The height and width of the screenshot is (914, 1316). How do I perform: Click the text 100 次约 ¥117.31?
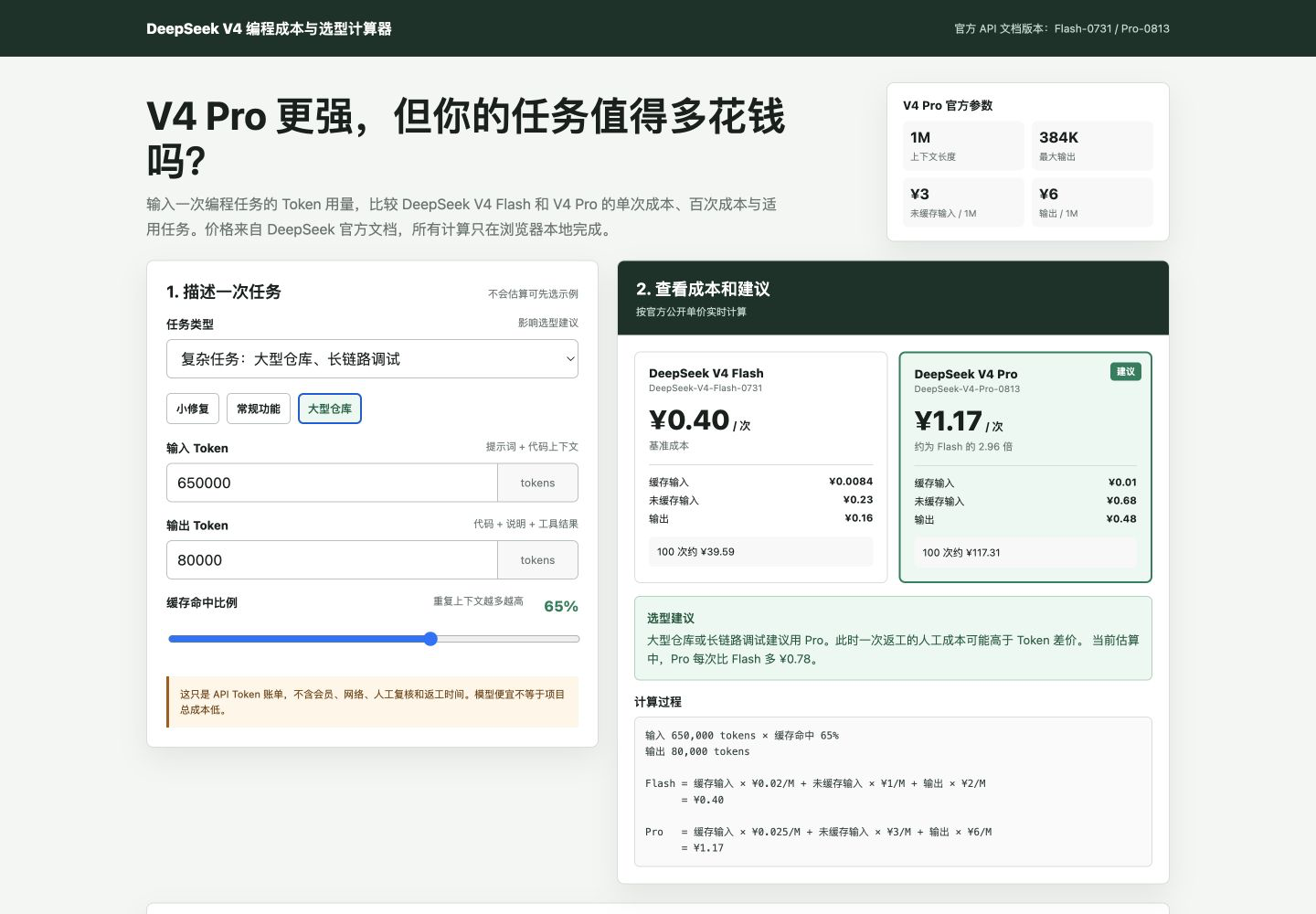(x=961, y=553)
